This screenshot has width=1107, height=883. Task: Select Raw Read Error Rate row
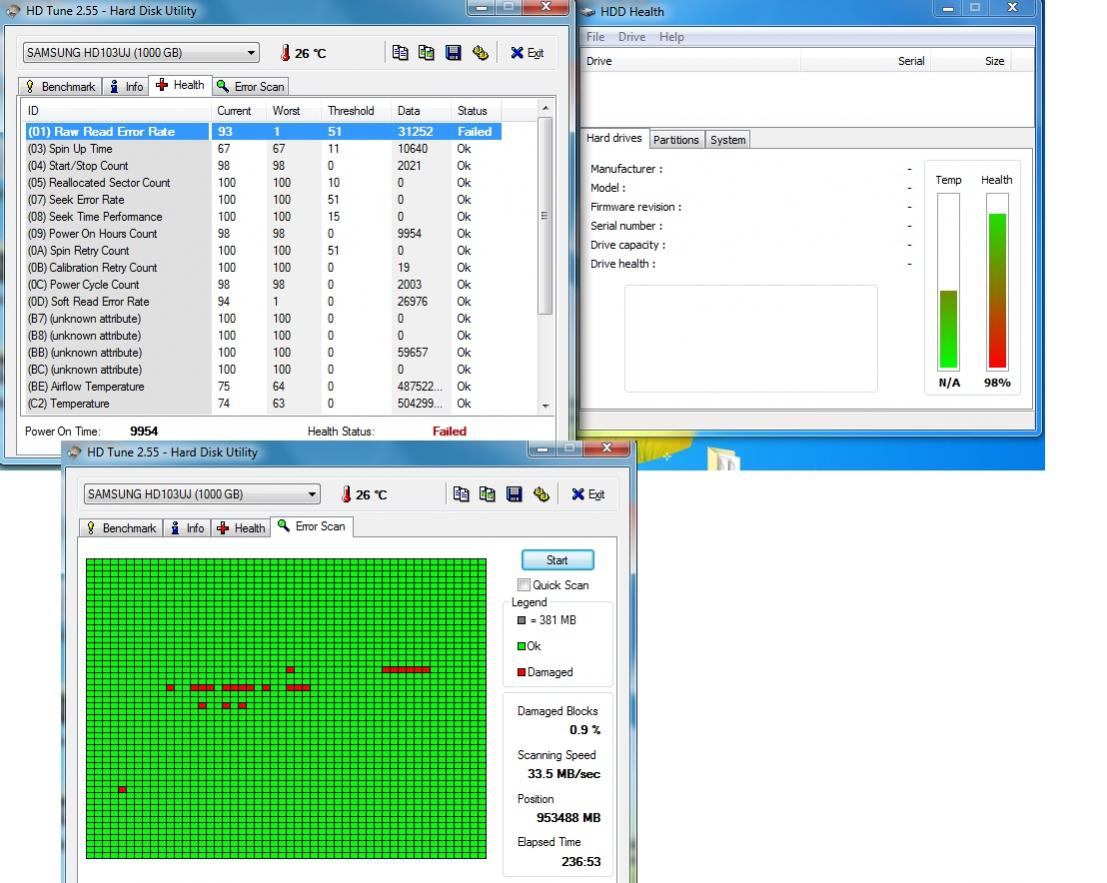(x=263, y=132)
